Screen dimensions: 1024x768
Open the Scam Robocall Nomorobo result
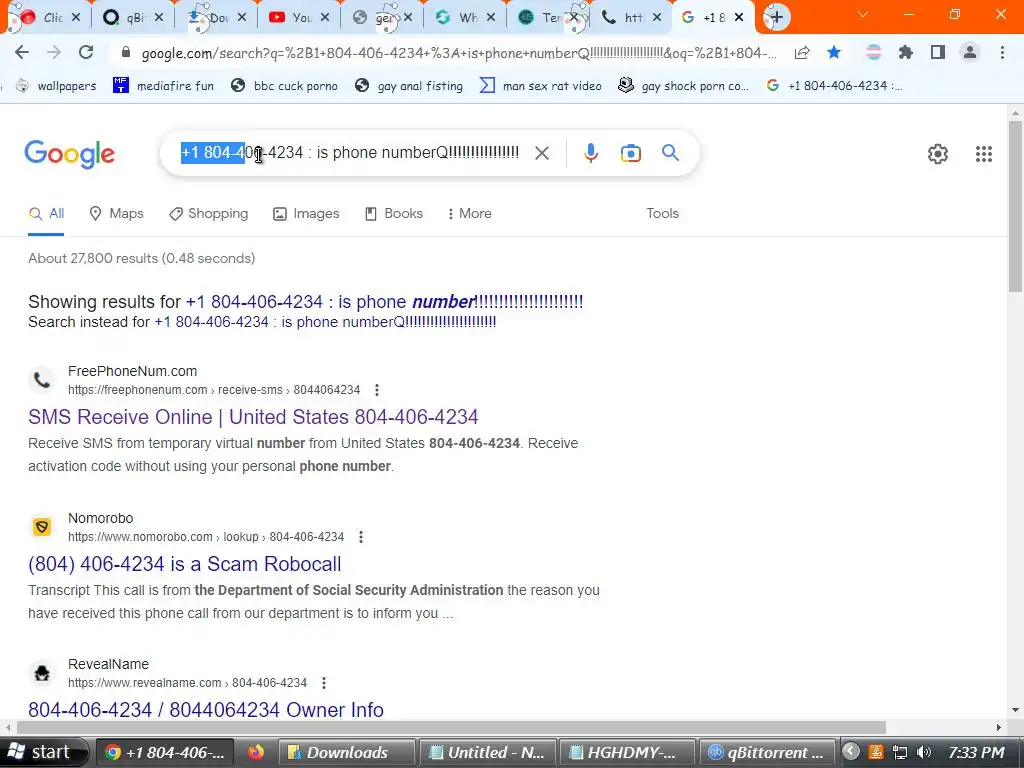click(185, 564)
